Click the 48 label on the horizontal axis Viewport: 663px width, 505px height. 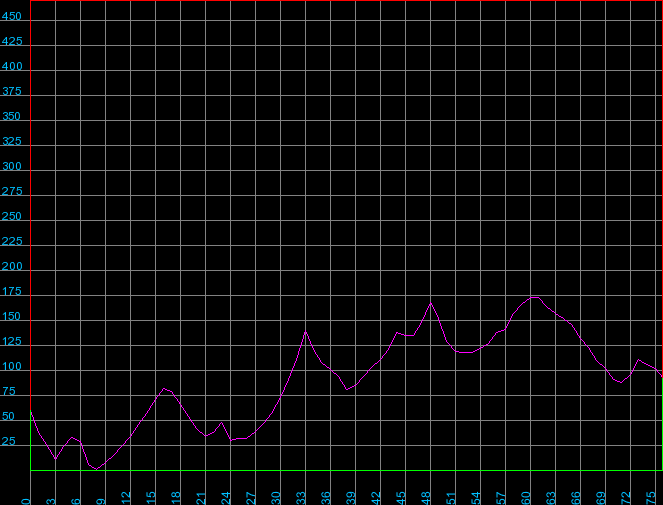[426, 498]
